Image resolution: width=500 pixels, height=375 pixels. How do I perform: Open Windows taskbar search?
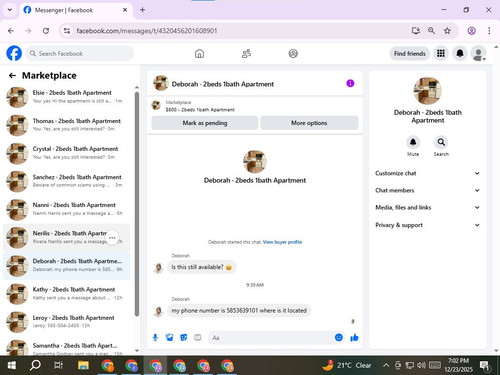pyautogui.click(x=35, y=365)
